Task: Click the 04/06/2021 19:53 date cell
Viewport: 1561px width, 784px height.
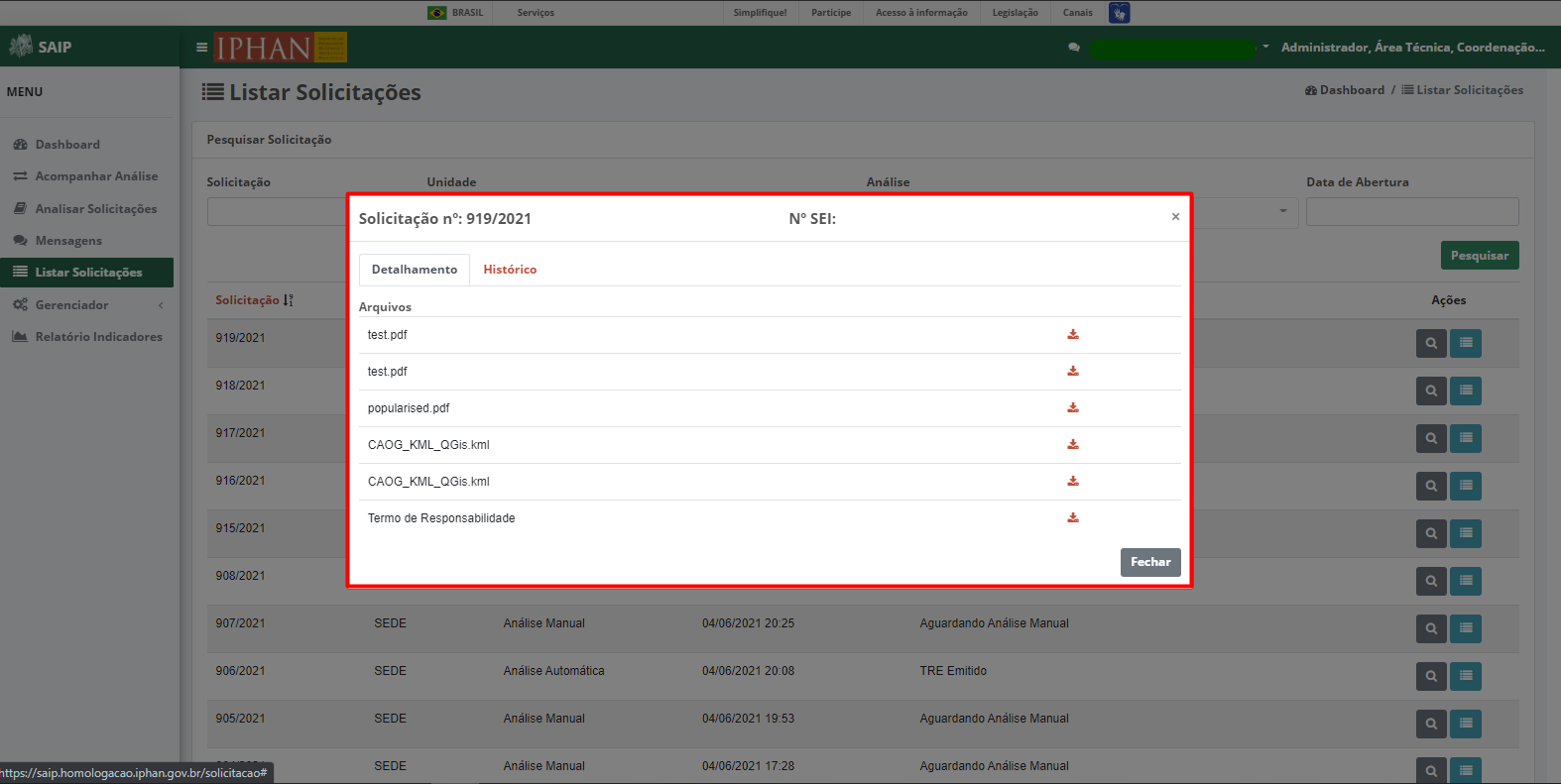Action: [748, 719]
